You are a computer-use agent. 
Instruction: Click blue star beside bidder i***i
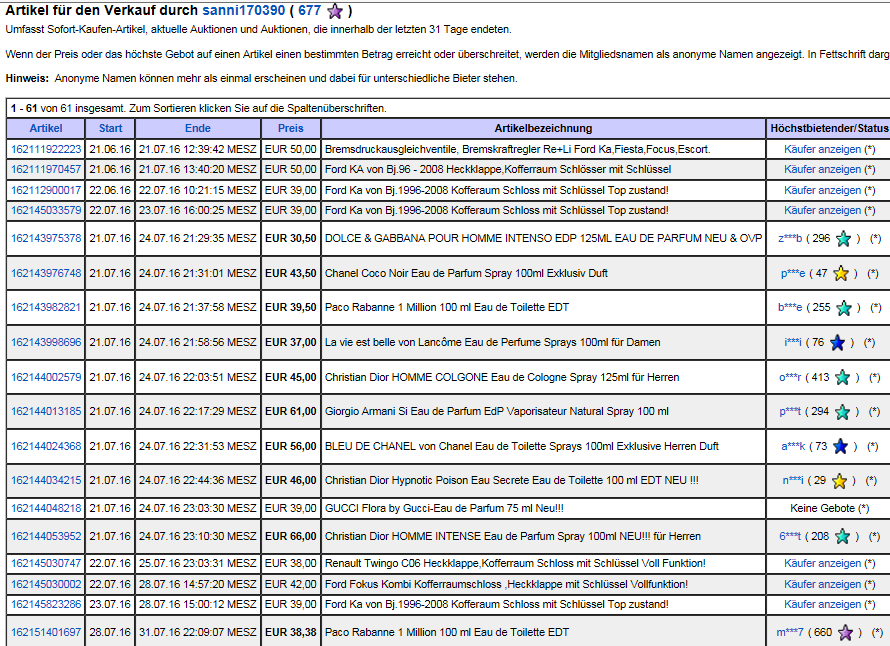pyautogui.click(x=837, y=342)
